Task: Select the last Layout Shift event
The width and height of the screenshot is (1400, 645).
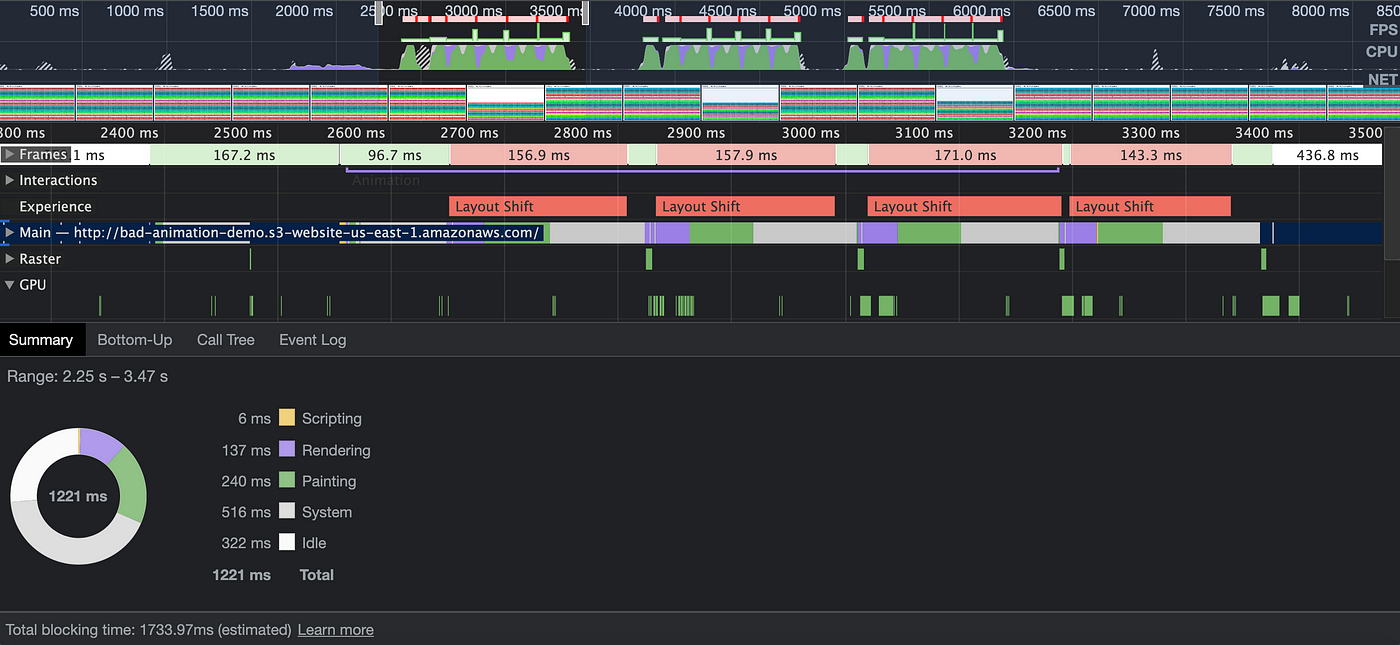Action: 1149,206
